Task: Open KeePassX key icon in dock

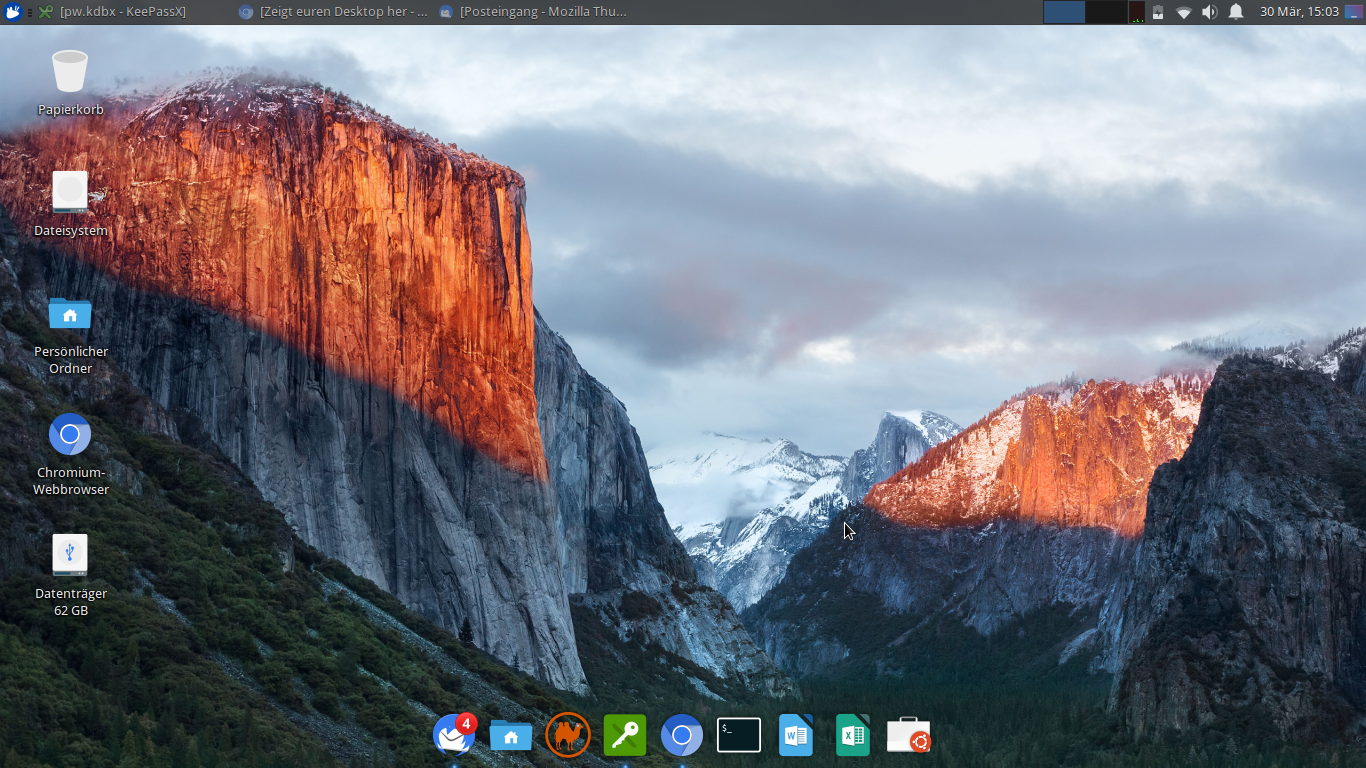Action: (625, 736)
